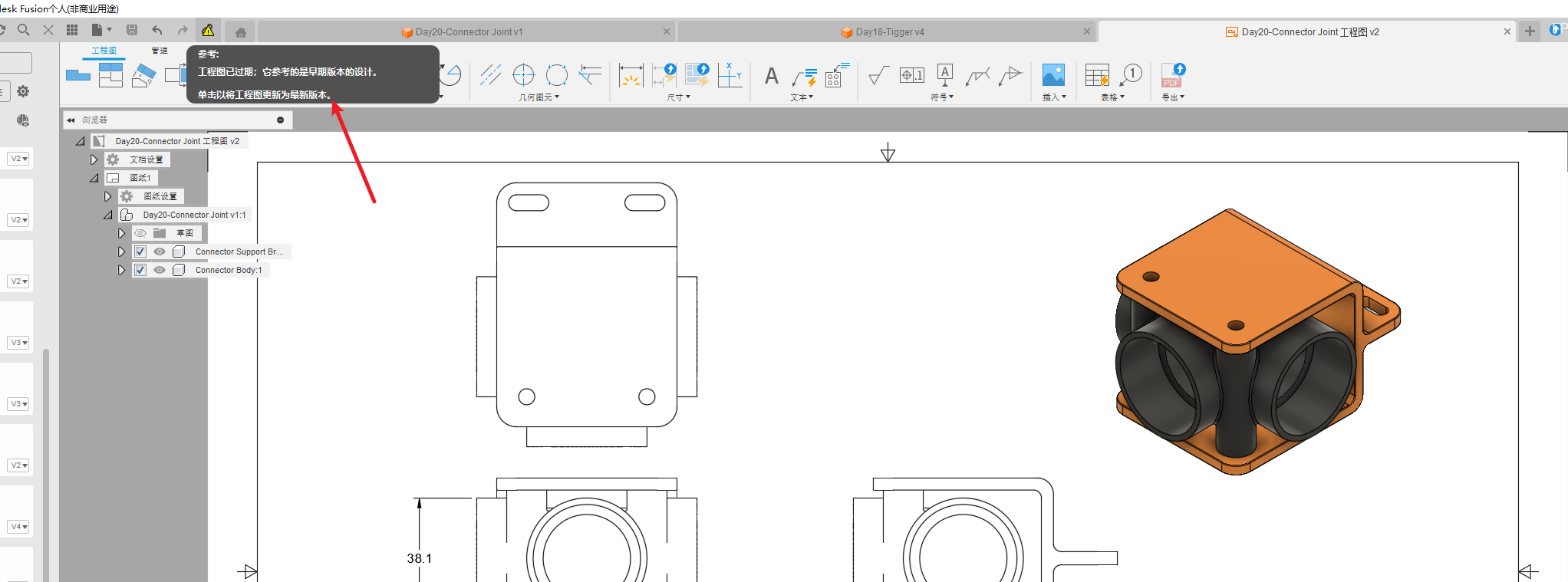The width and height of the screenshot is (1568, 582).
Task: Expand the 文档设置 tree node
Action: [x=94, y=159]
